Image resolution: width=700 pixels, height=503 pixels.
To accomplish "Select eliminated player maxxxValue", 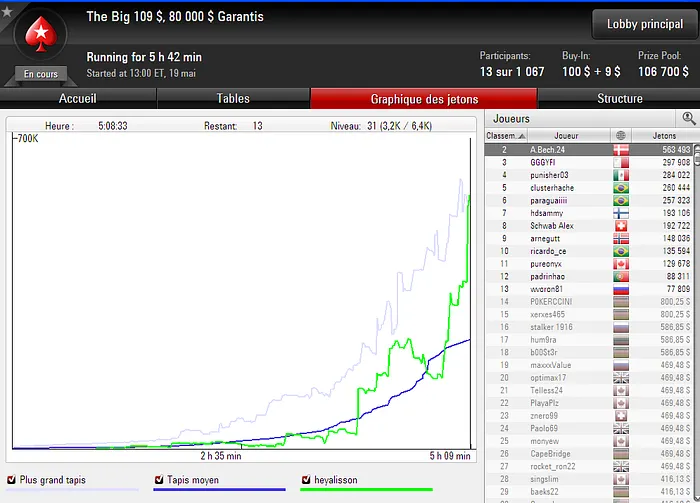I will 589,365.
